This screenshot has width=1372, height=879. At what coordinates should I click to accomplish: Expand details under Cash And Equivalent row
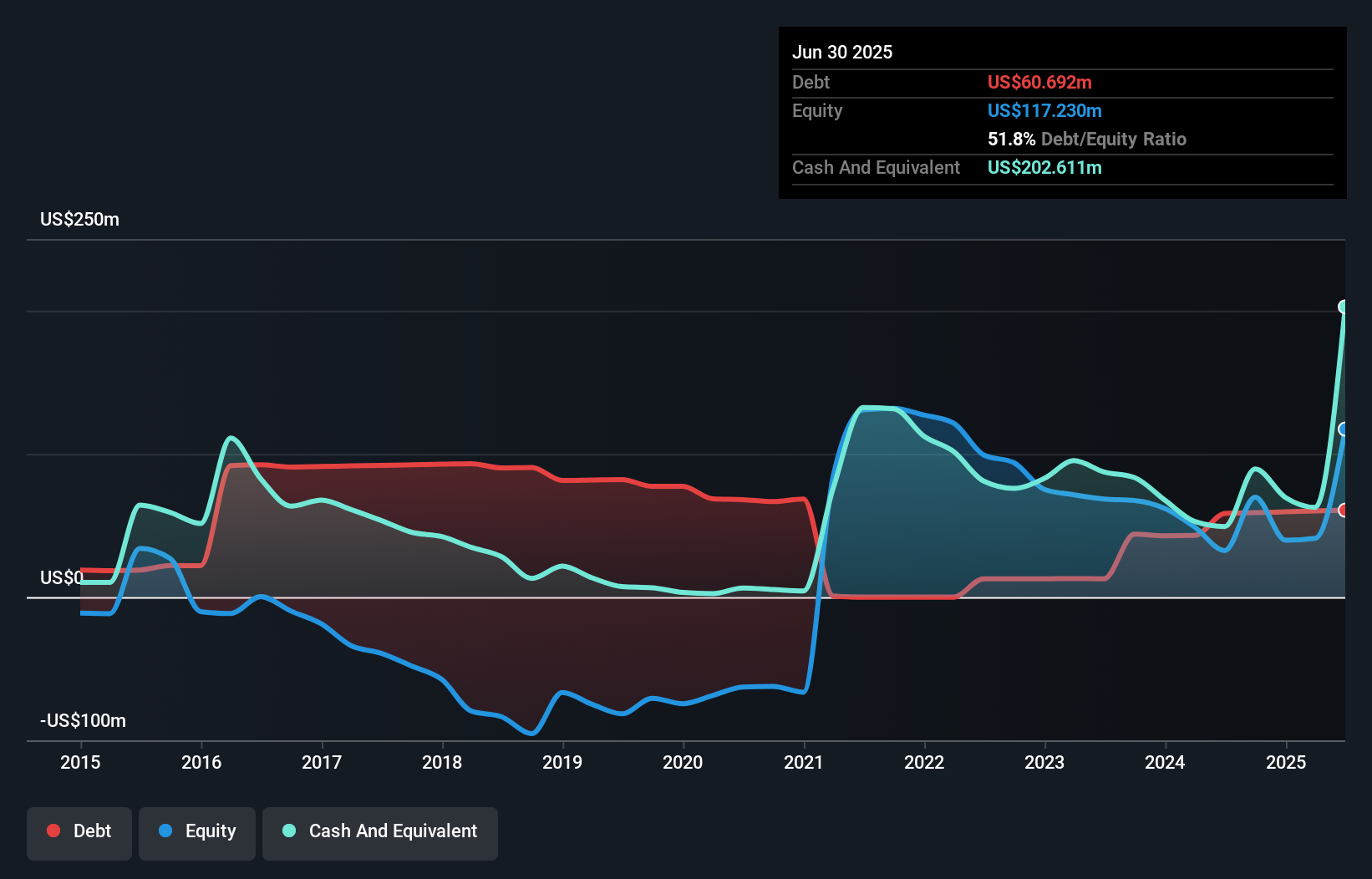[x=876, y=167]
